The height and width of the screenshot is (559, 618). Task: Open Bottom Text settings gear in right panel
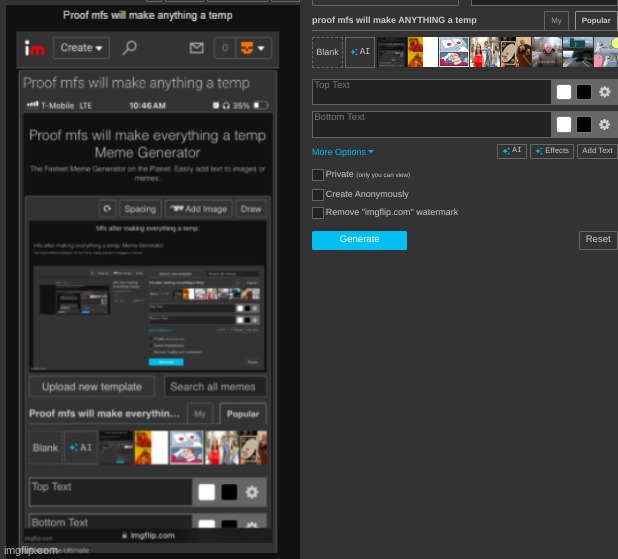click(x=604, y=125)
